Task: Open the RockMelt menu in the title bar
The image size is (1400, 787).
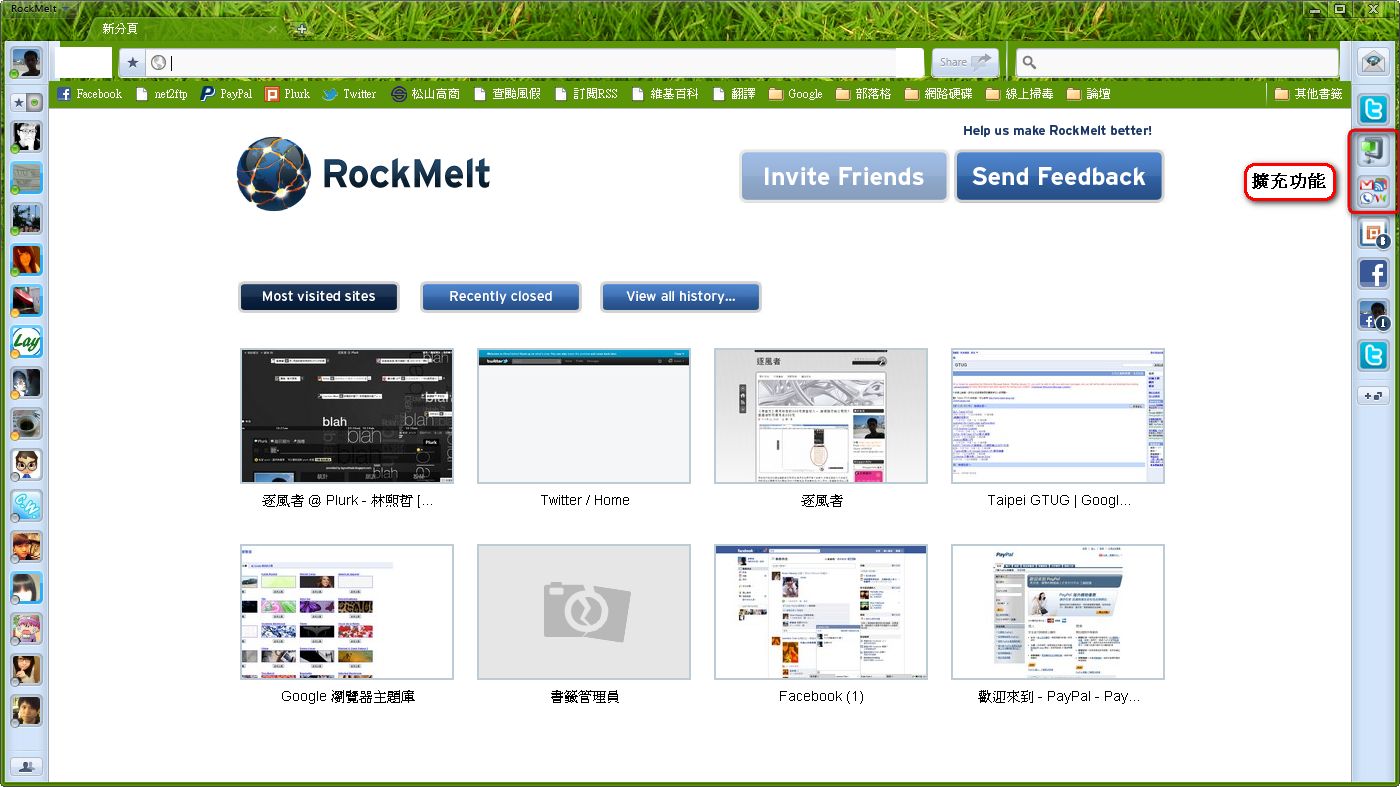Action: [40, 8]
